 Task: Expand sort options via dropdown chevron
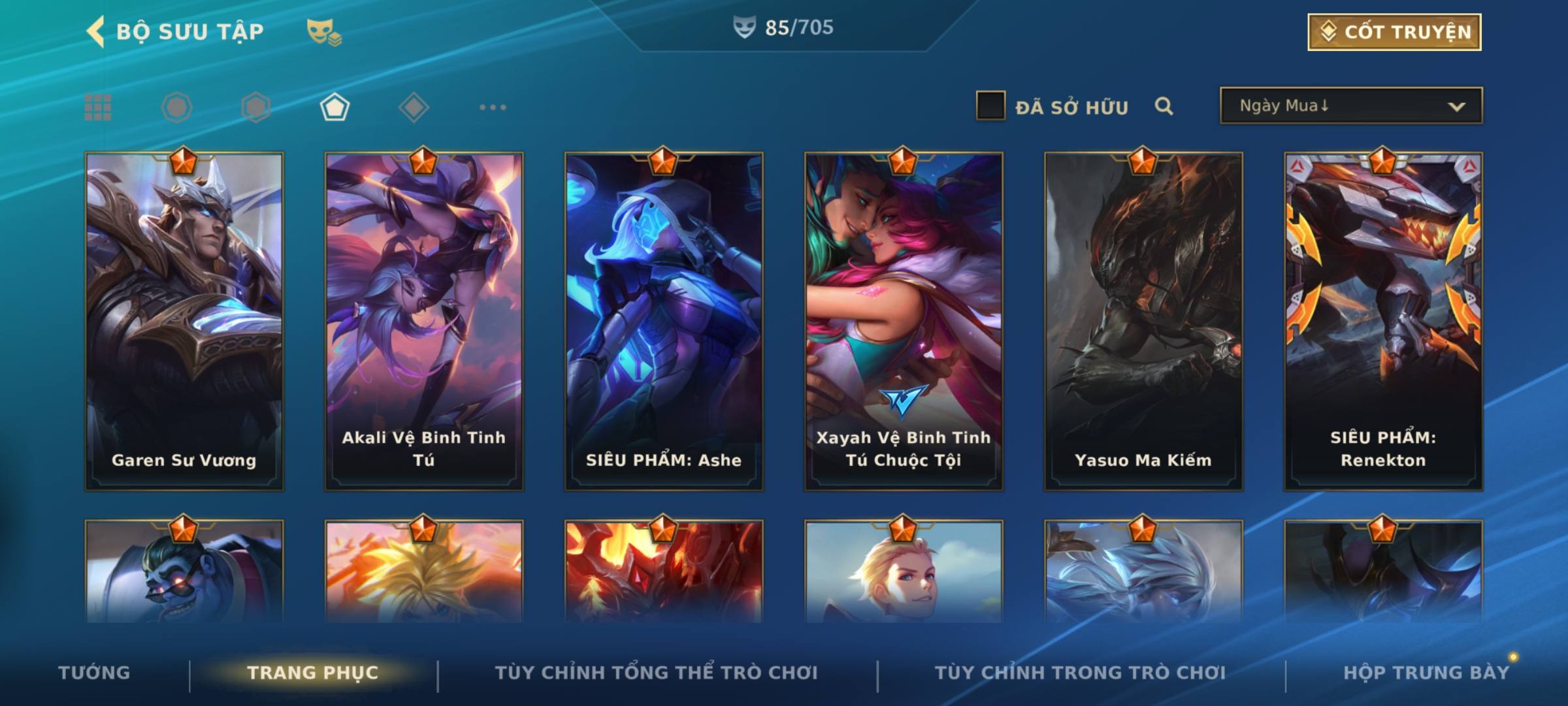pos(1456,107)
